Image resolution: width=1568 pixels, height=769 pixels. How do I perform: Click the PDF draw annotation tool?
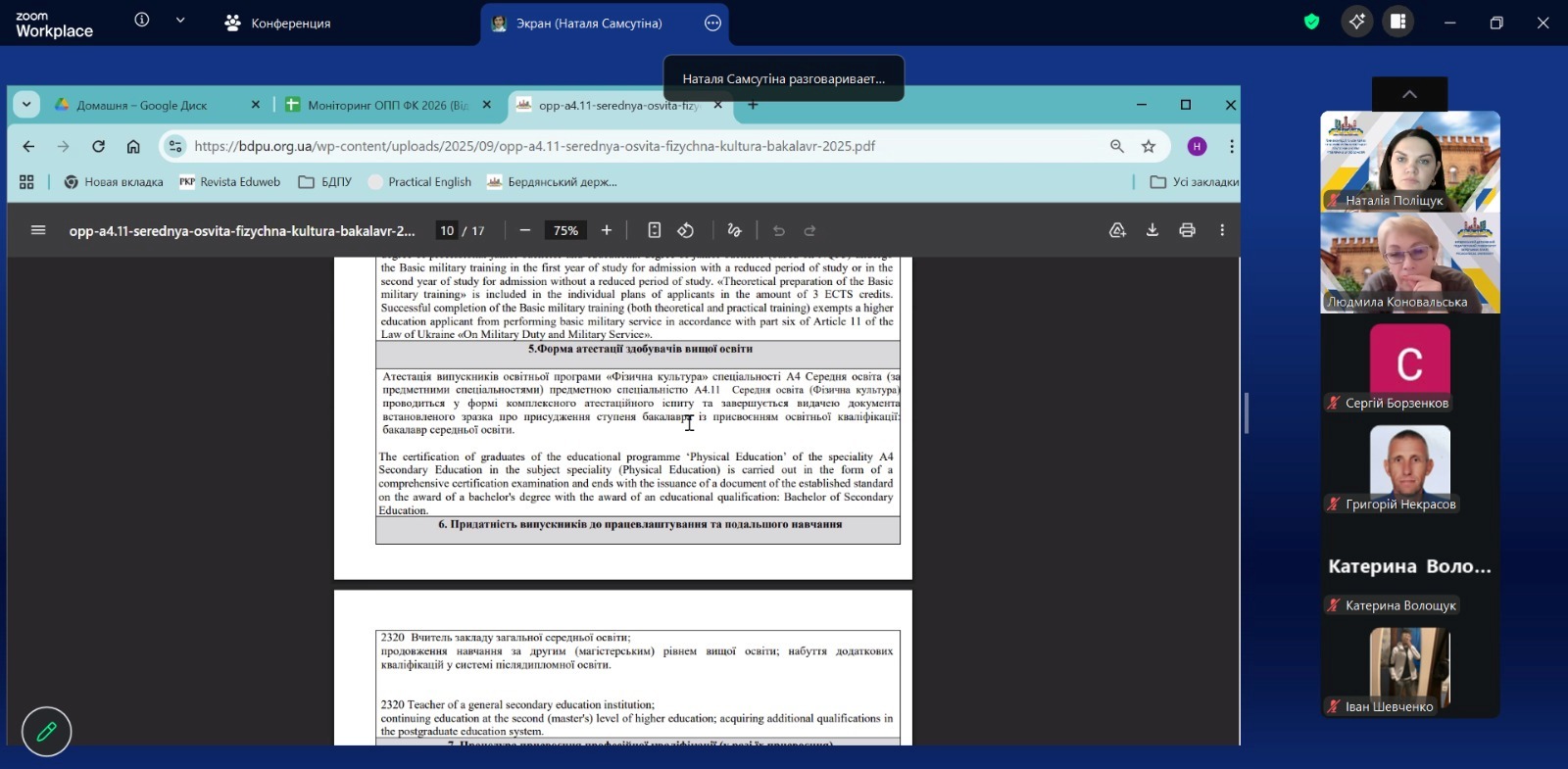coord(734,230)
